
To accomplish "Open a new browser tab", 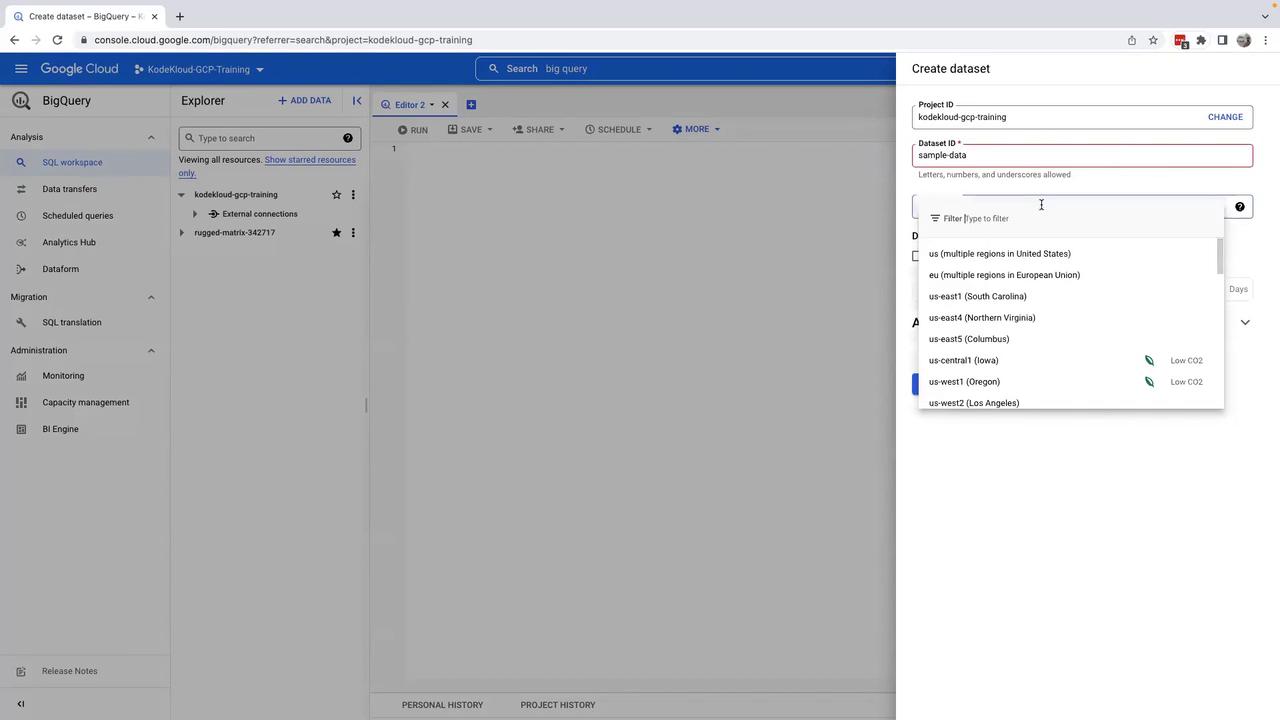I will (x=180, y=16).
